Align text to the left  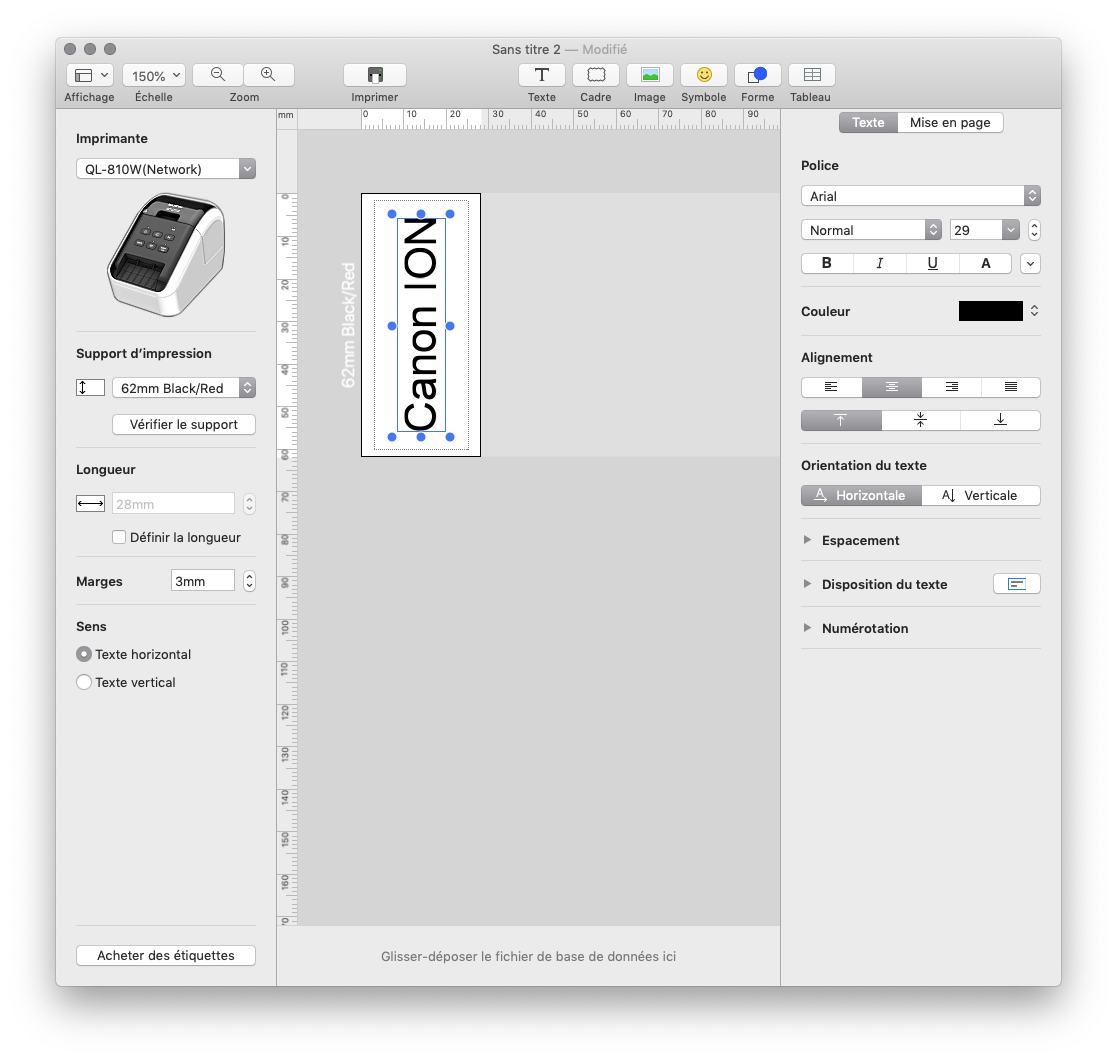[831, 388]
